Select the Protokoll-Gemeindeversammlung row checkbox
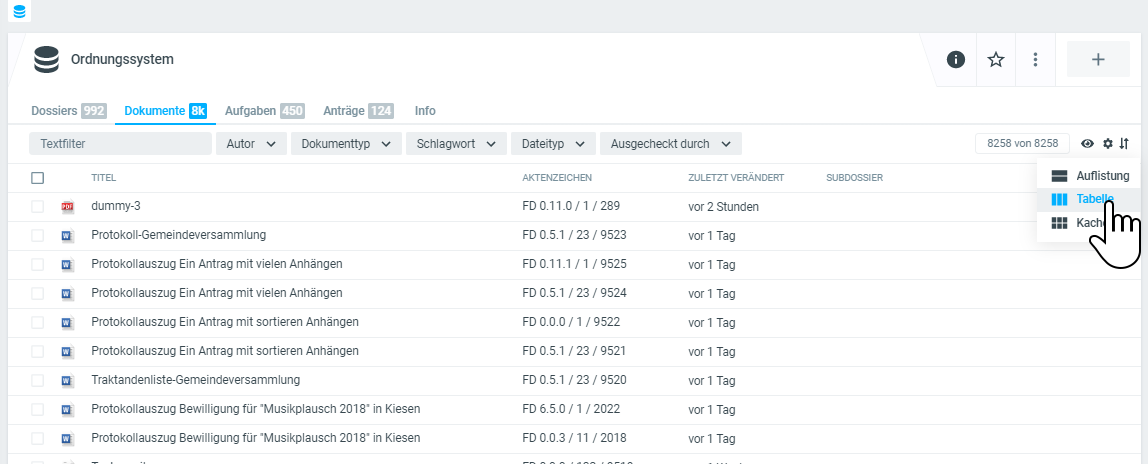Image resolution: width=1148 pixels, height=464 pixels. (38, 236)
